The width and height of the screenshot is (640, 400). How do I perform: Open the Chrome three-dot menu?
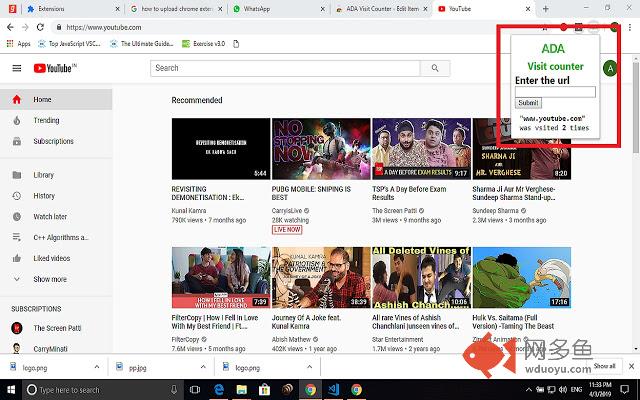631,27
